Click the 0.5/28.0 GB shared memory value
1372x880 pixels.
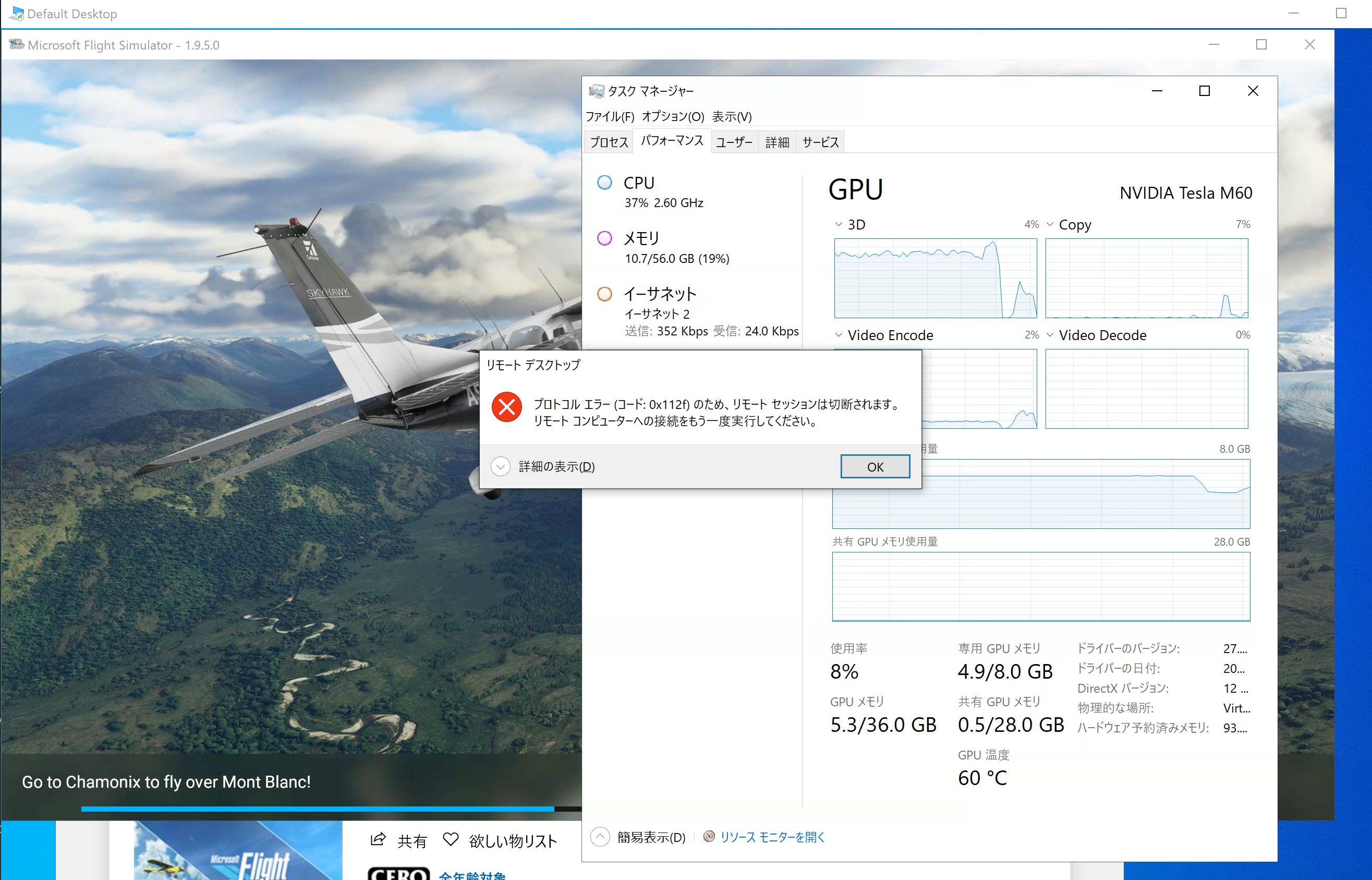1011,725
